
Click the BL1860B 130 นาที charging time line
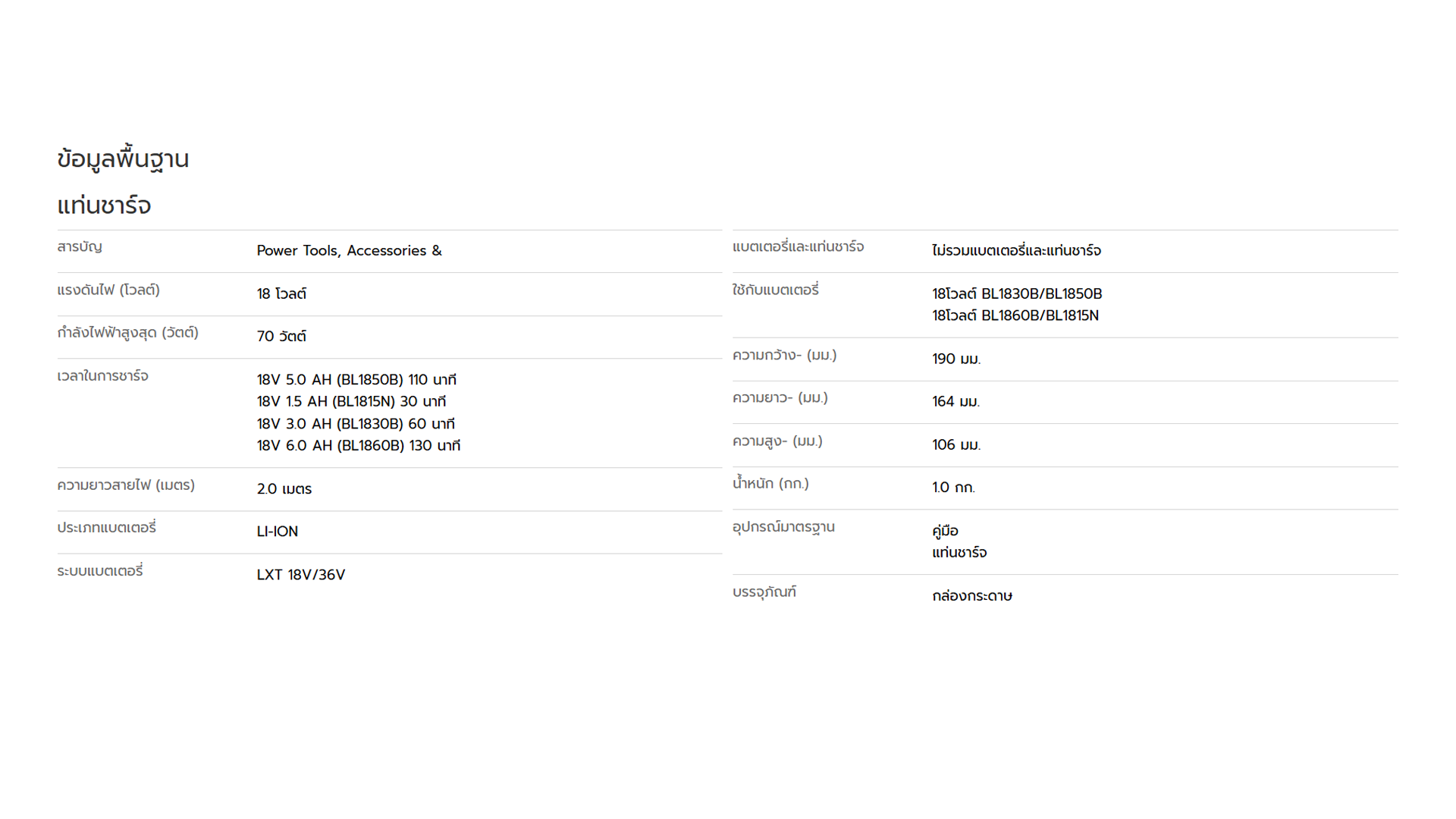358,446
